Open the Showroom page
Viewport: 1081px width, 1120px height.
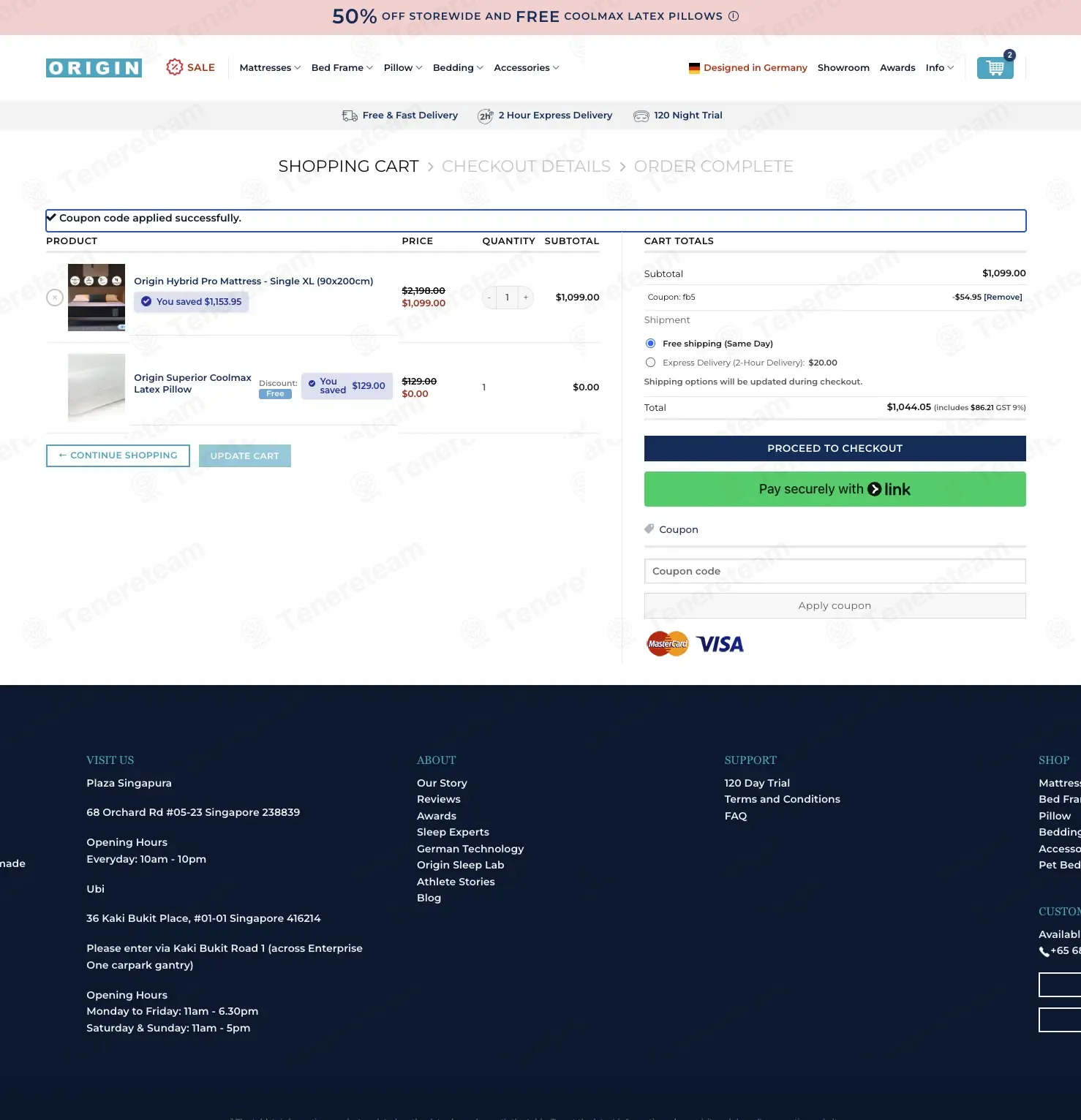point(843,68)
